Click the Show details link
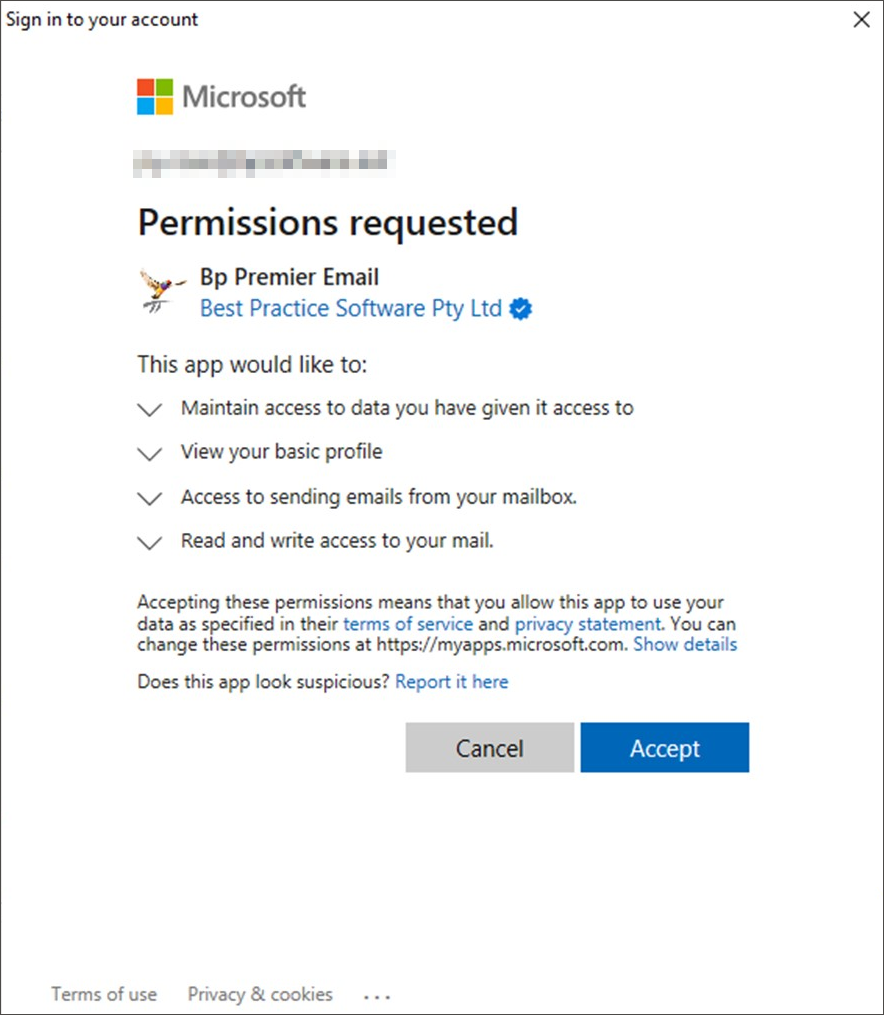The width and height of the screenshot is (884, 1015). tap(685, 645)
